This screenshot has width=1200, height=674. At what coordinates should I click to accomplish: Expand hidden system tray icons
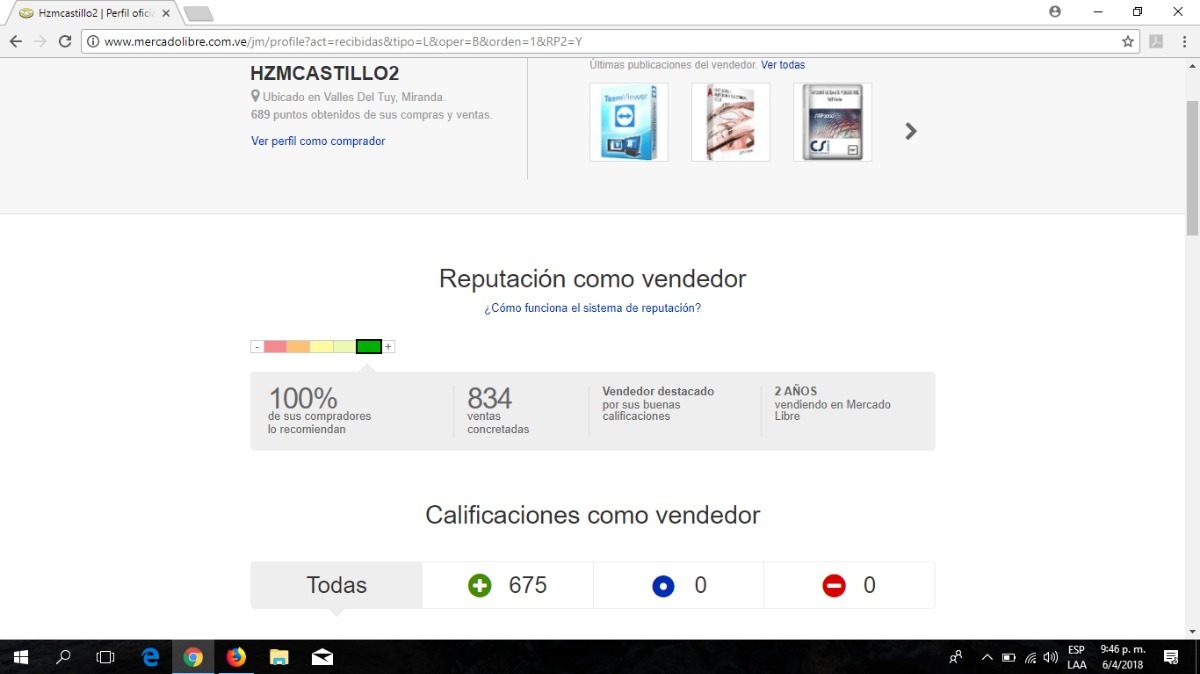(x=988, y=657)
